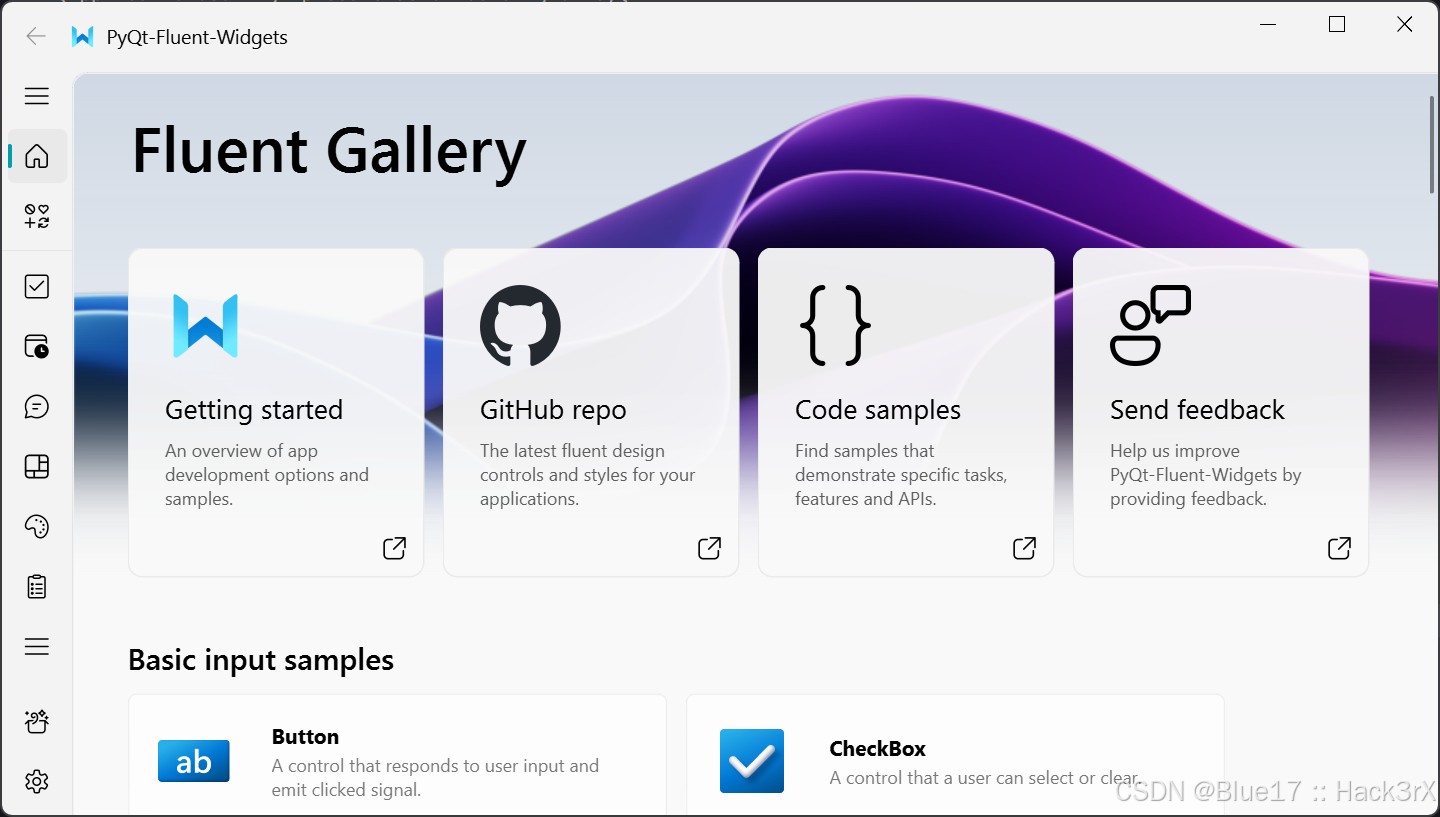This screenshot has width=1440, height=817.
Task: Click the blue W logo in Getting started card
Action: click(205, 326)
